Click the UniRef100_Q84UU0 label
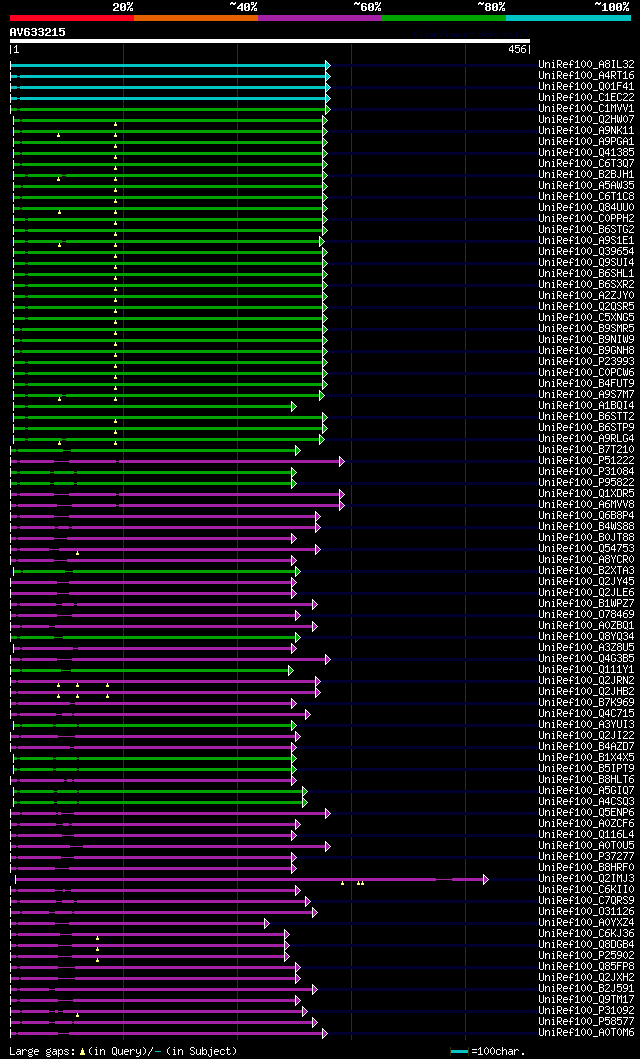This screenshot has height=1059, width=640. [x=586, y=208]
